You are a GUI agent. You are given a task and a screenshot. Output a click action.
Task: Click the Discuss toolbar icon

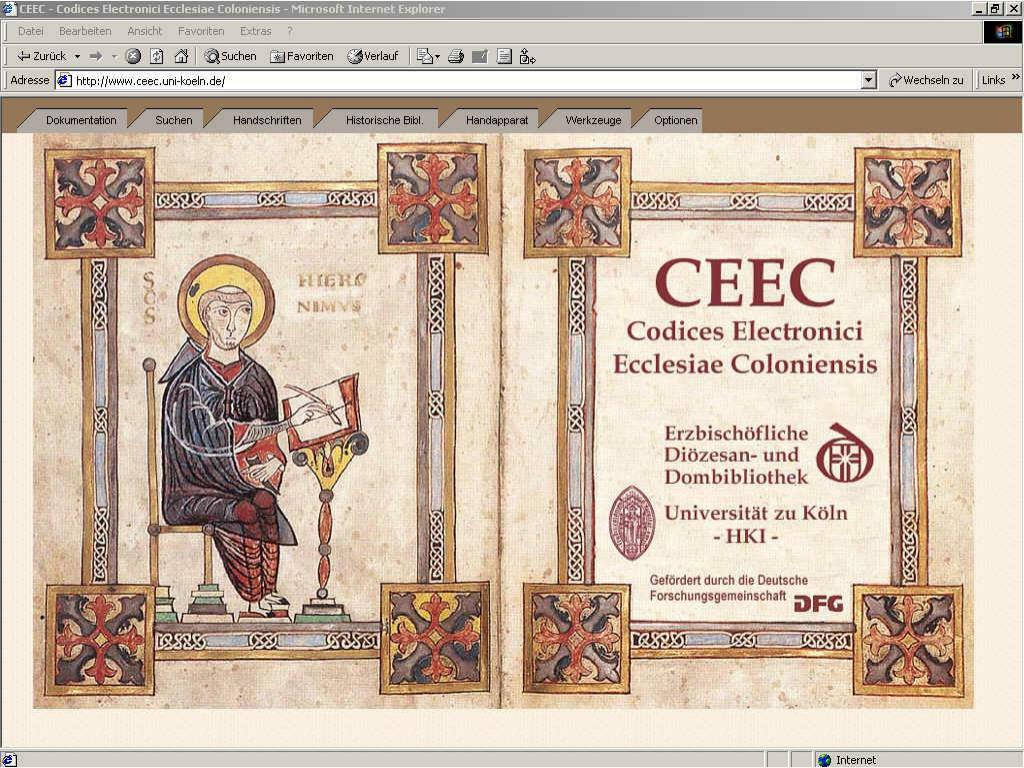coord(504,57)
